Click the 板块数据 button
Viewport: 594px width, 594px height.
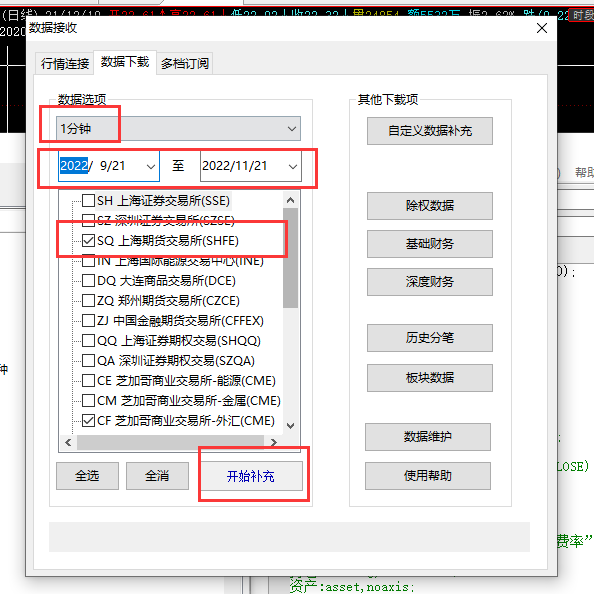[x=430, y=378]
